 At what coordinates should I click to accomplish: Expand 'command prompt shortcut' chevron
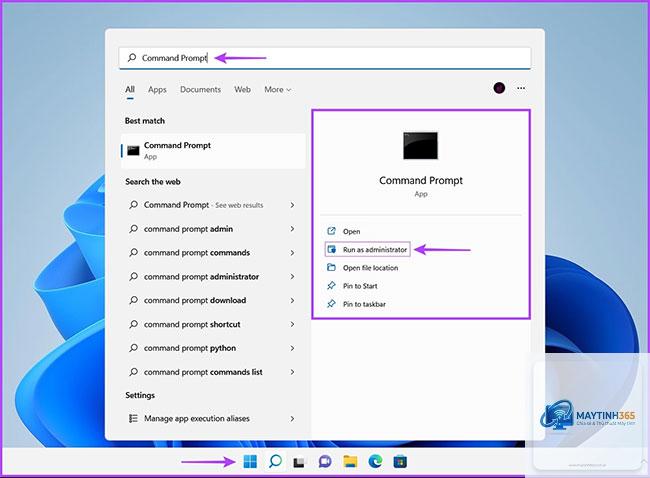click(x=292, y=324)
